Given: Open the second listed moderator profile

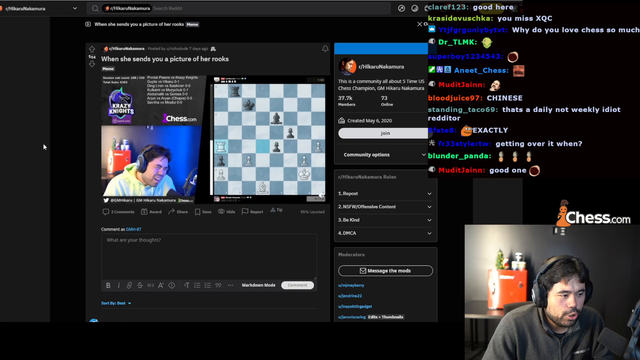Looking at the screenshot, I should [350, 296].
